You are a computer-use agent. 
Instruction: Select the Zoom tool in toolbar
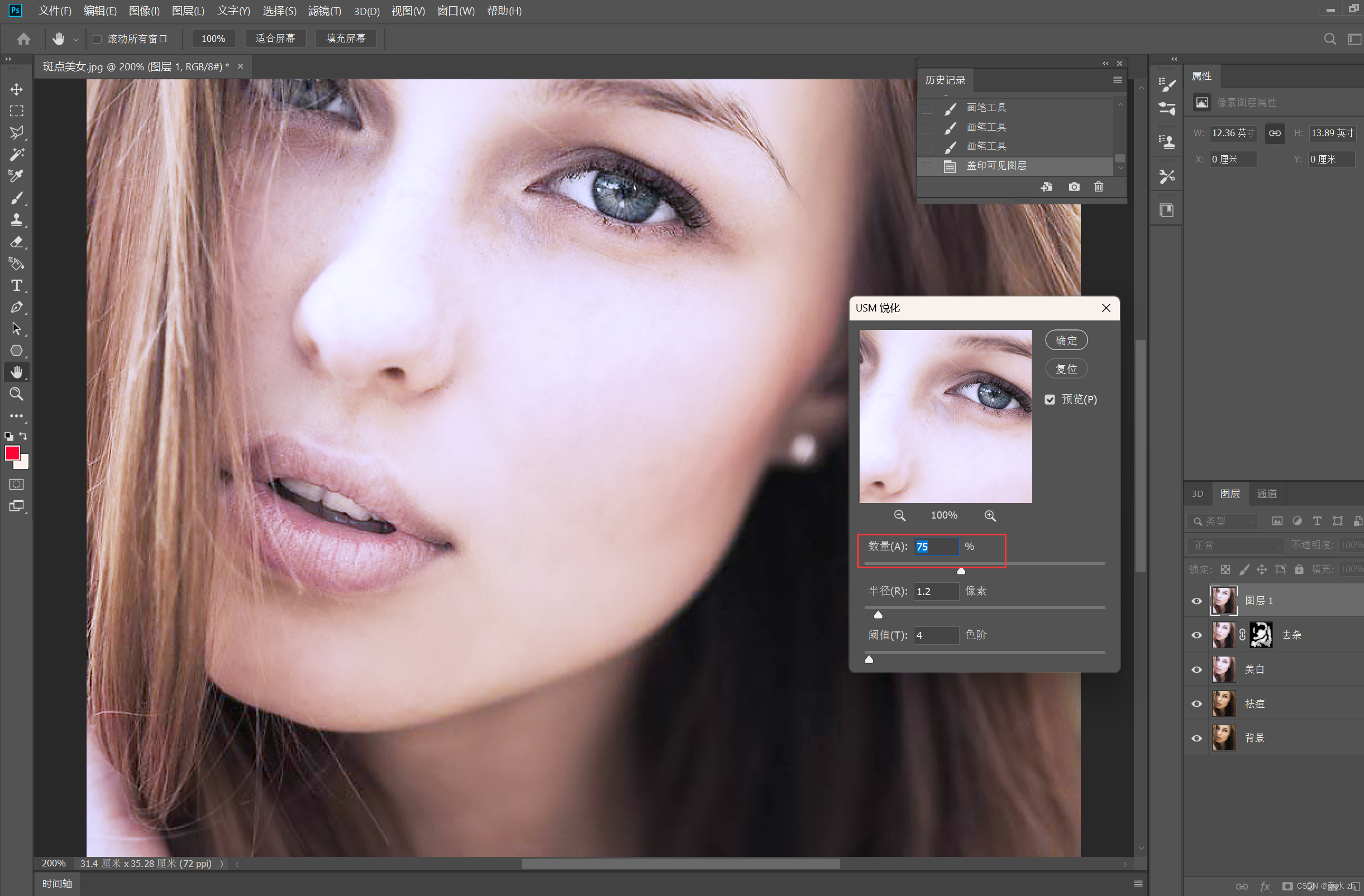(16, 394)
